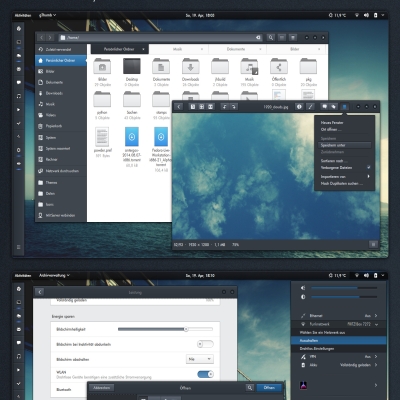Open the Musik folder icon in the file grid

[249, 66]
